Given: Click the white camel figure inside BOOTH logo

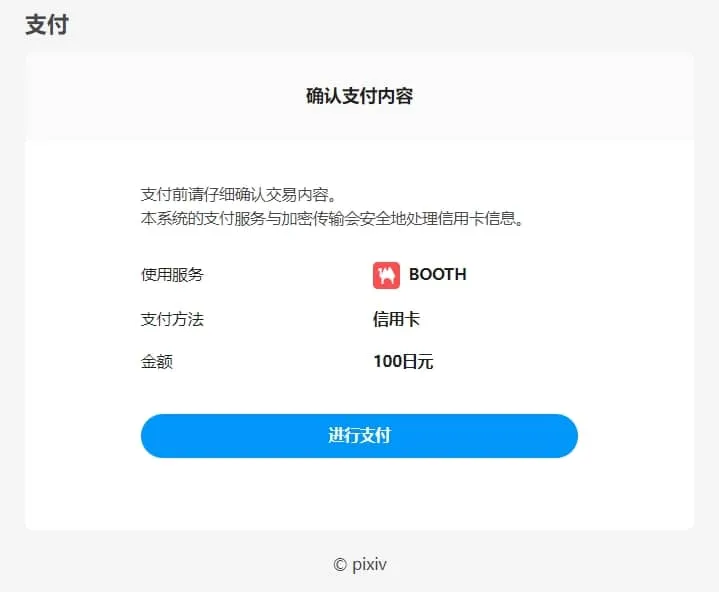Looking at the screenshot, I should pos(386,275).
